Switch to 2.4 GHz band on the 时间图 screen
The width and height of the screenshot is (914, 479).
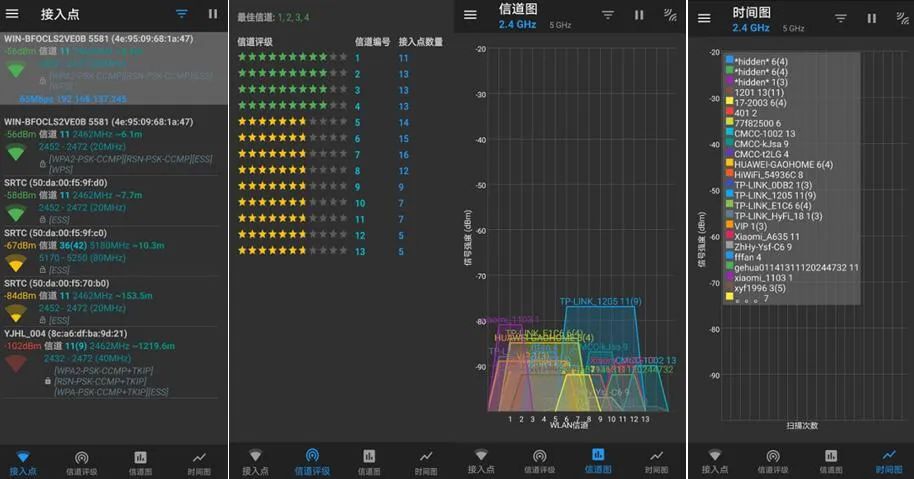coord(751,27)
